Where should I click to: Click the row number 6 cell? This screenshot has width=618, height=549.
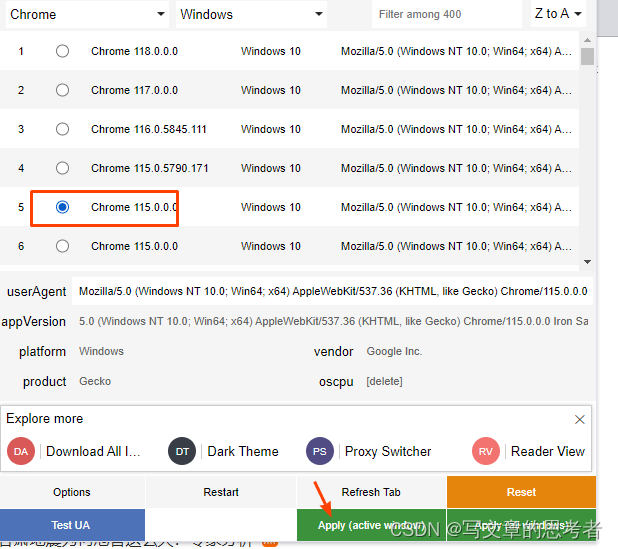pyautogui.click(x=21, y=246)
